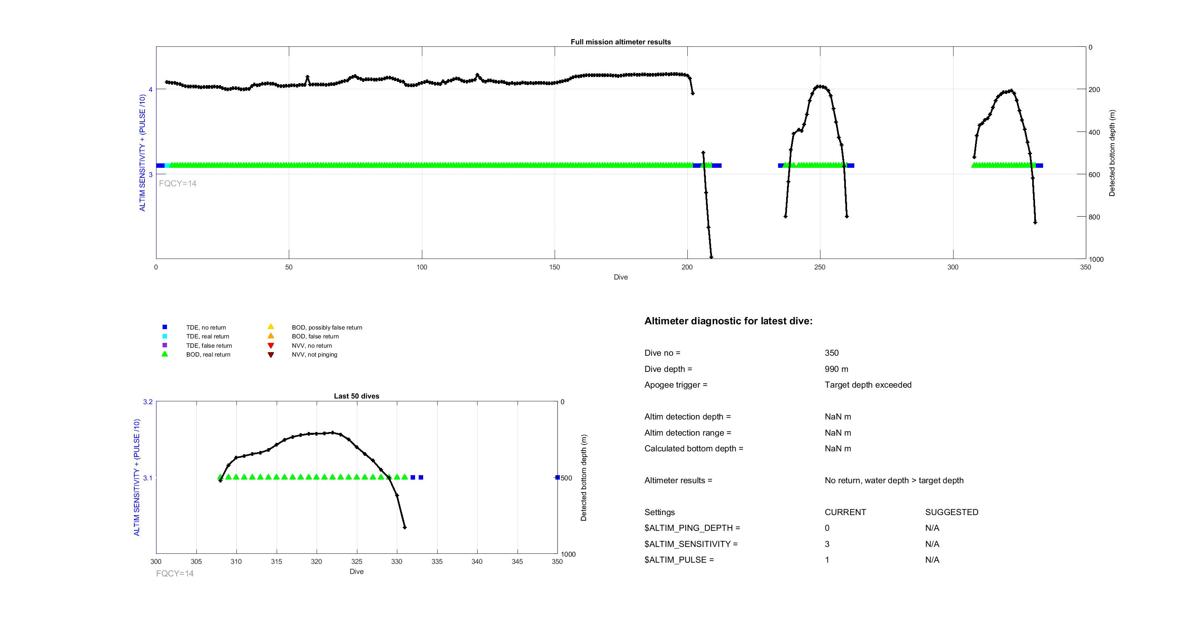Click the 'NVV, not pinging' legend label
The image size is (1200, 622).
click(314, 355)
